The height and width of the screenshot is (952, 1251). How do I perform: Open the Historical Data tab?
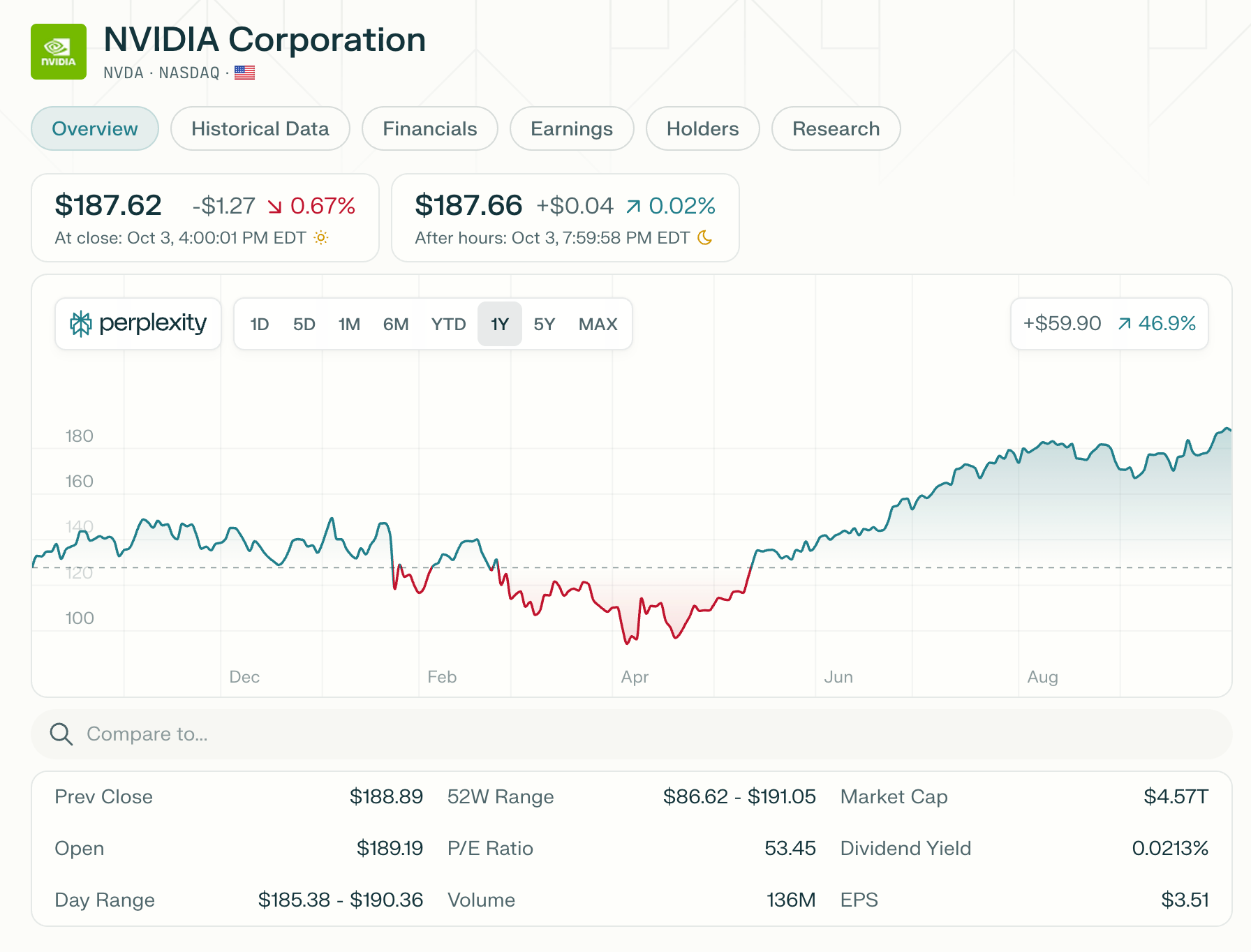(x=260, y=129)
